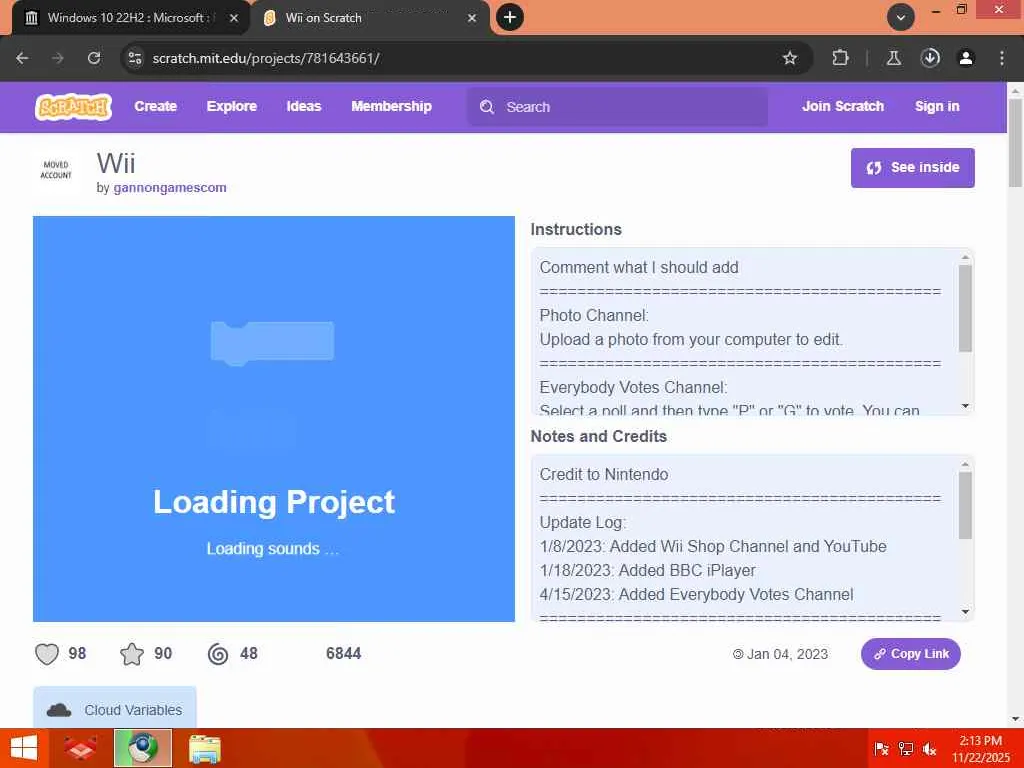The width and height of the screenshot is (1024, 768).
Task: Click the network tray icon
Action: [x=906, y=749]
